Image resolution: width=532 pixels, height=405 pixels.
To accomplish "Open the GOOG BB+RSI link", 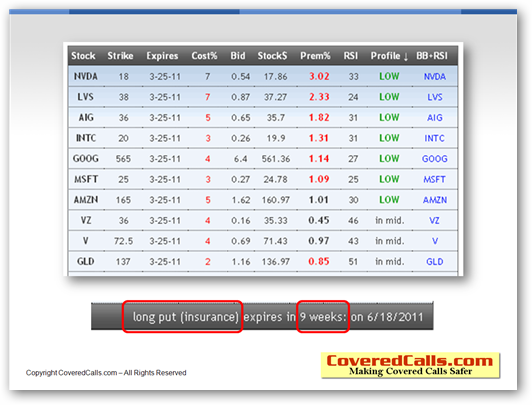I will click(435, 159).
